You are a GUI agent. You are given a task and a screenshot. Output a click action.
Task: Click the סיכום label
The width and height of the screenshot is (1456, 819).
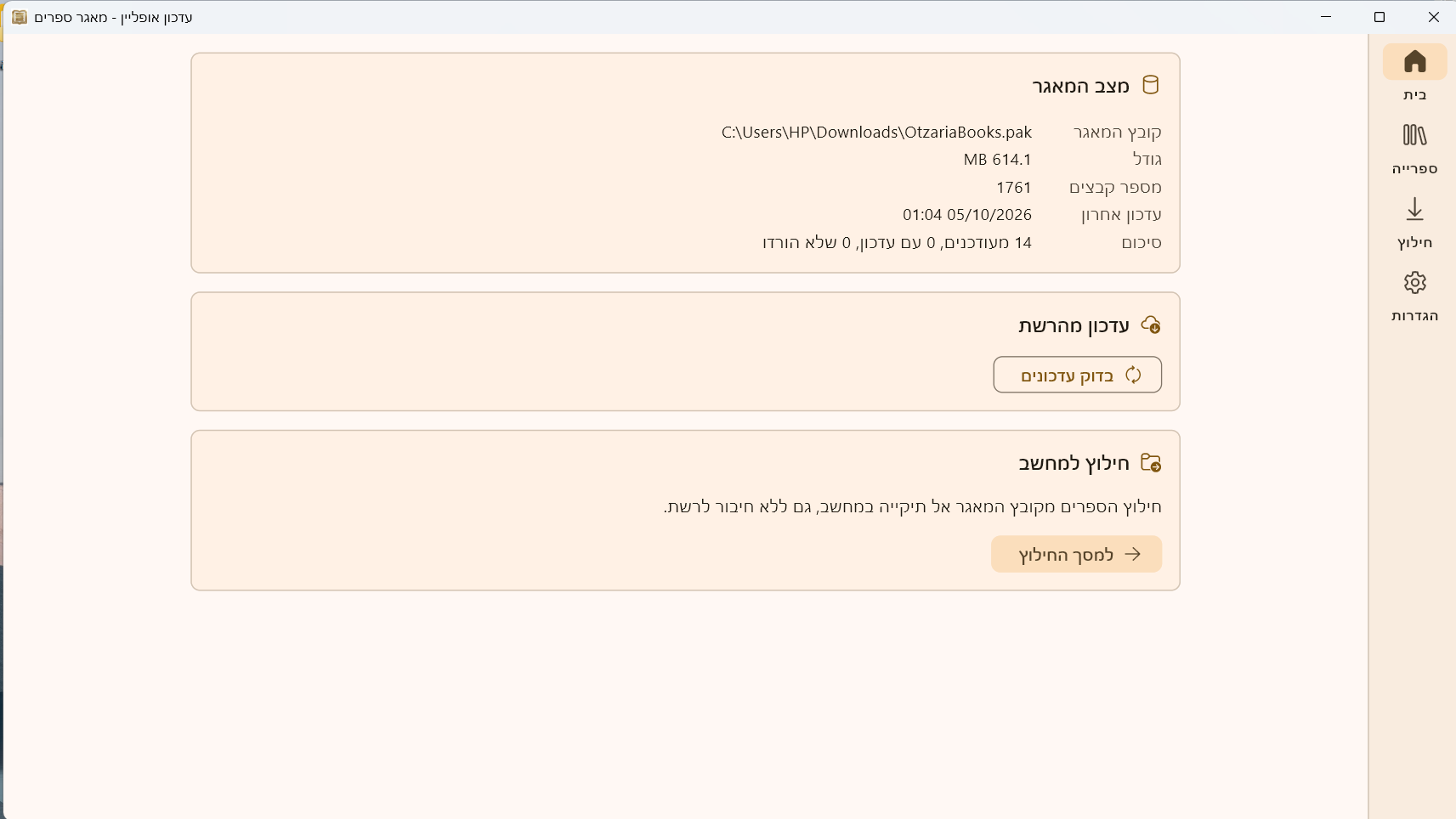(1141, 242)
